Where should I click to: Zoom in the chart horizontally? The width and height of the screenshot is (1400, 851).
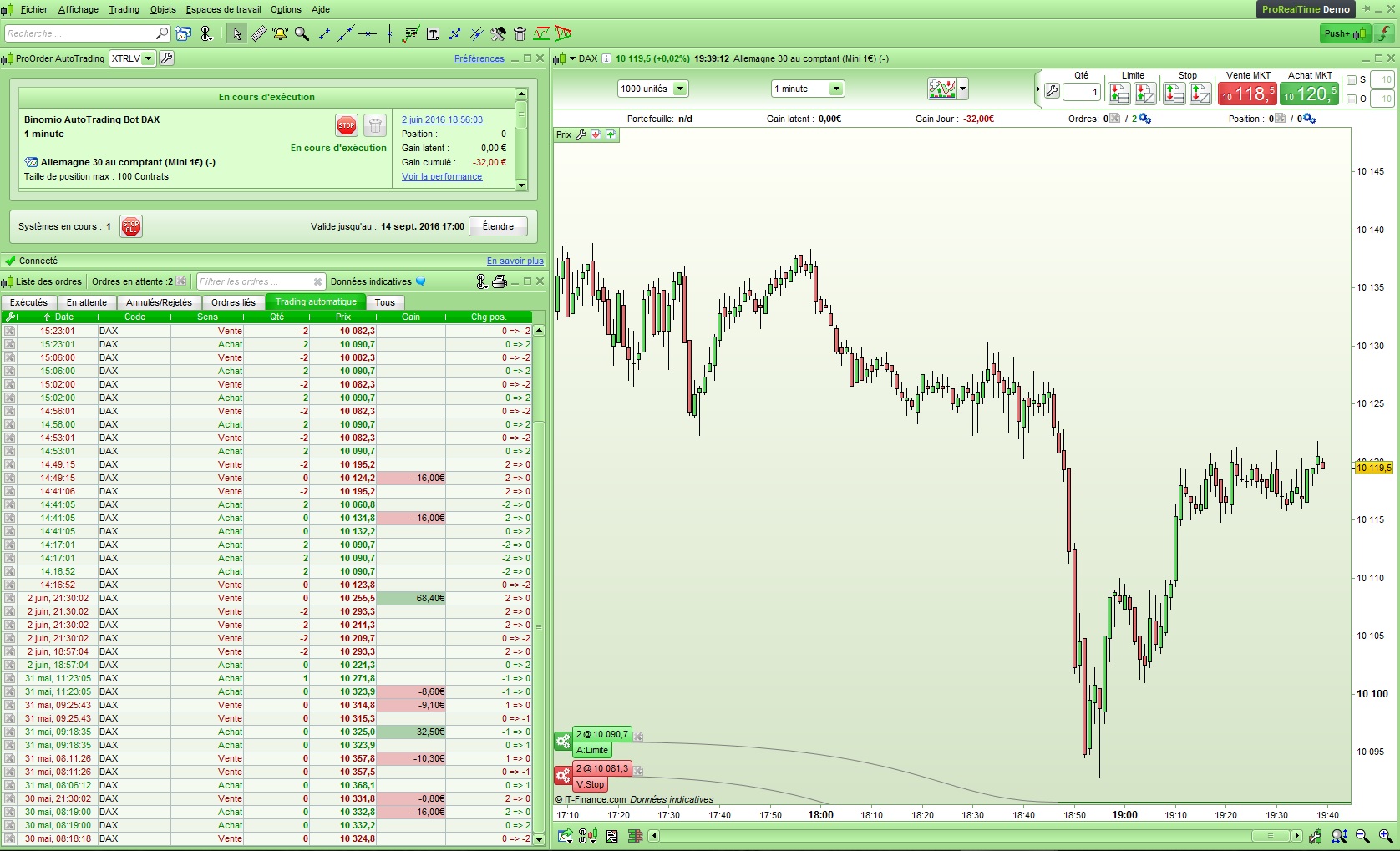pos(1386,836)
